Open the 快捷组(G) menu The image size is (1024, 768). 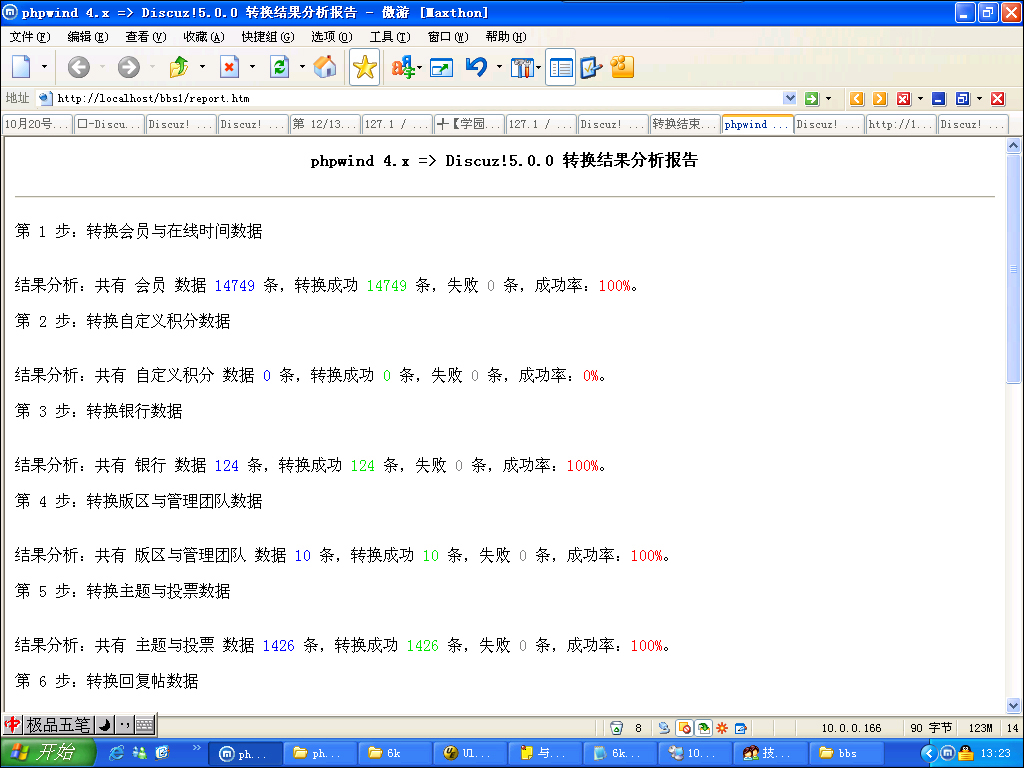tap(268, 37)
